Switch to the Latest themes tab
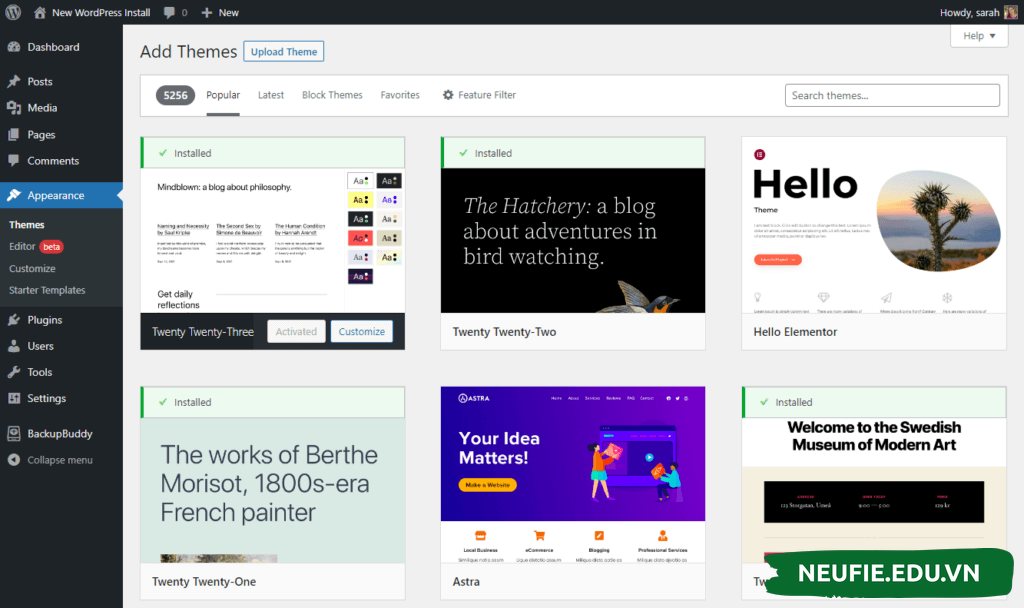The image size is (1024, 608). point(270,95)
